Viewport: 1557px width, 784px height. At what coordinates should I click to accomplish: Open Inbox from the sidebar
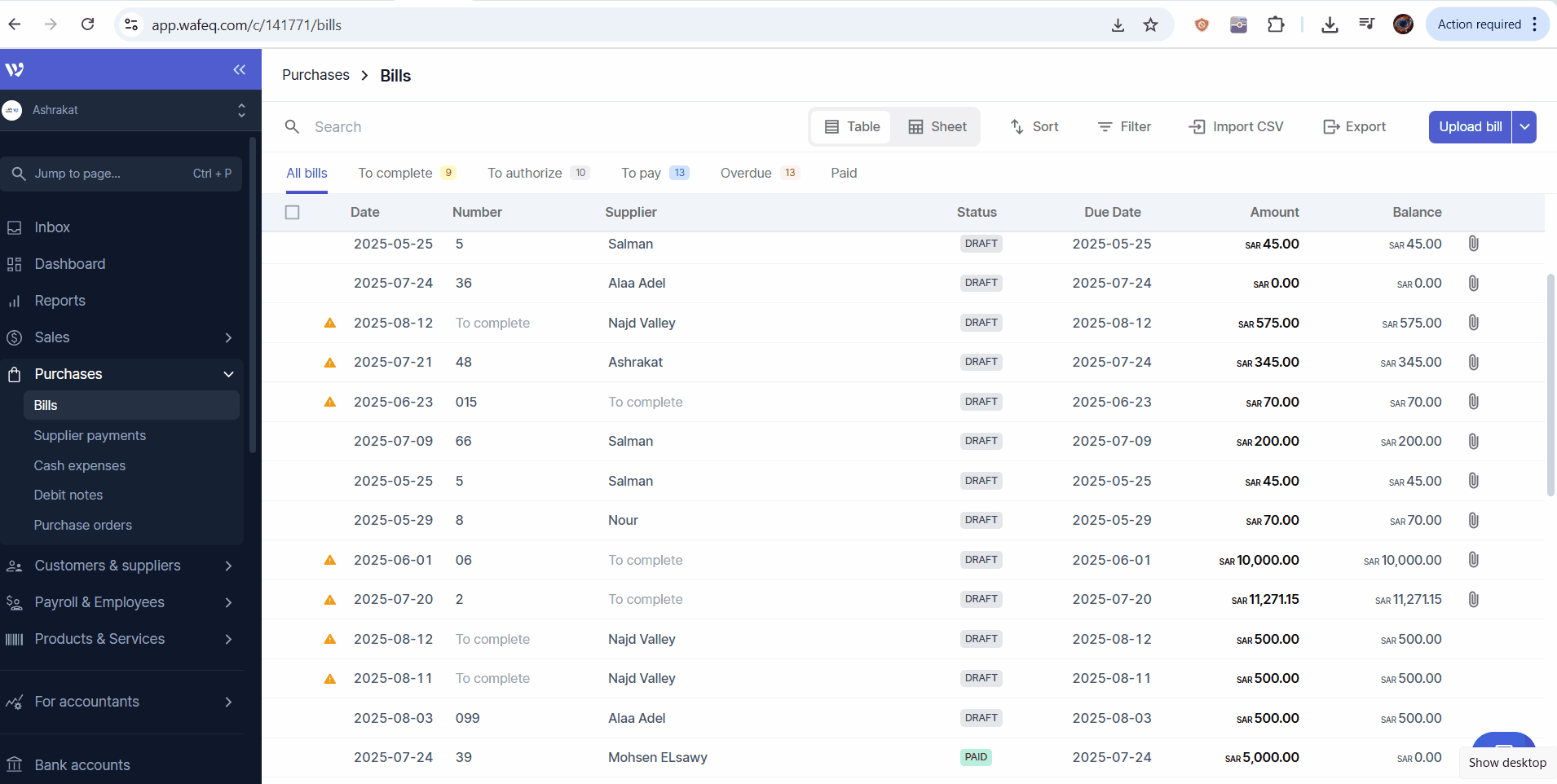(52, 227)
